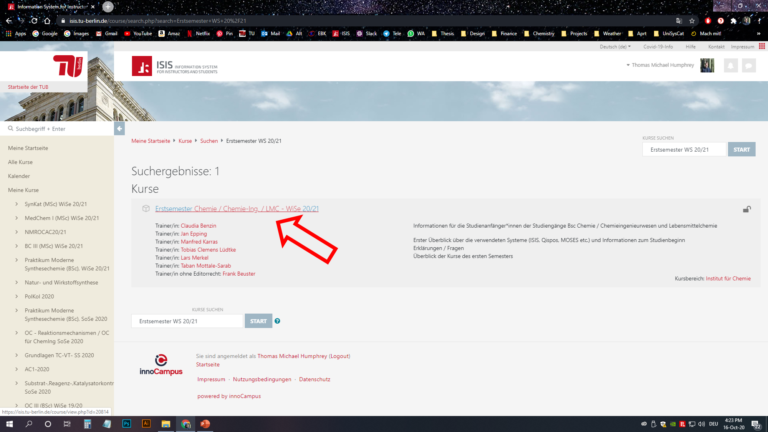Expand the Natur- und Wirkstoffsynthese course
The width and height of the screenshot is (768, 432).
(x=17, y=283)
